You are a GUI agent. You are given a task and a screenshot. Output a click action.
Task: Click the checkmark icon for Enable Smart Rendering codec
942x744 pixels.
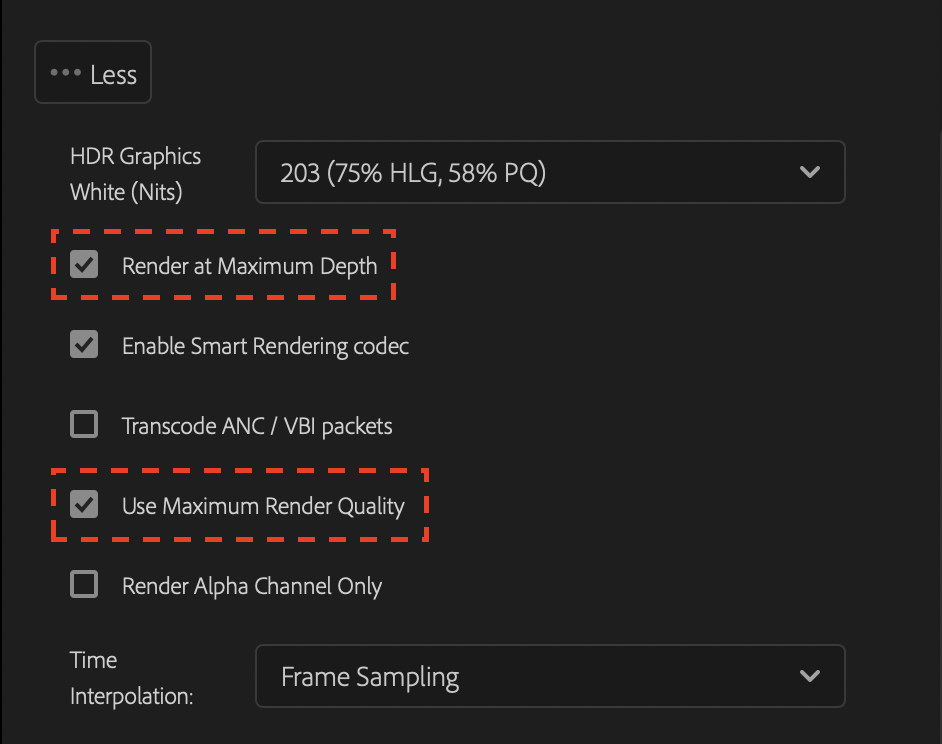pyautogui.click(x=84, y=344)
